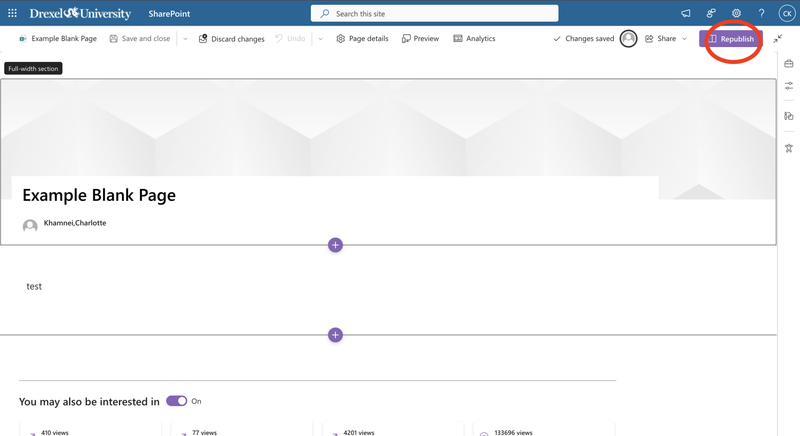
Task: Open Page details
Action: coord(362,39)
